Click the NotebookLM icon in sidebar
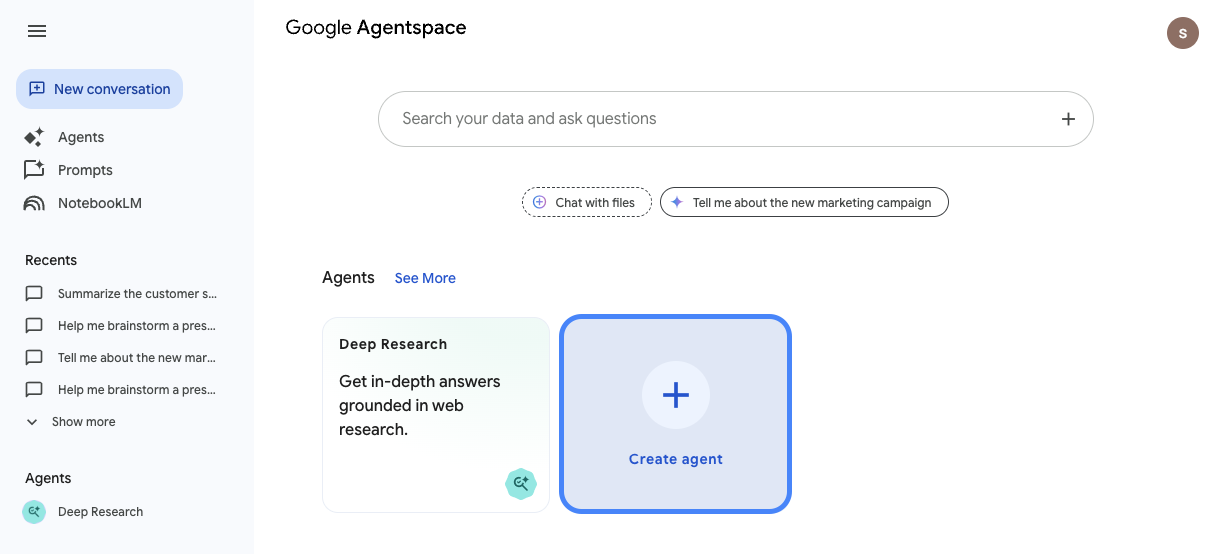 coord(34,203)
